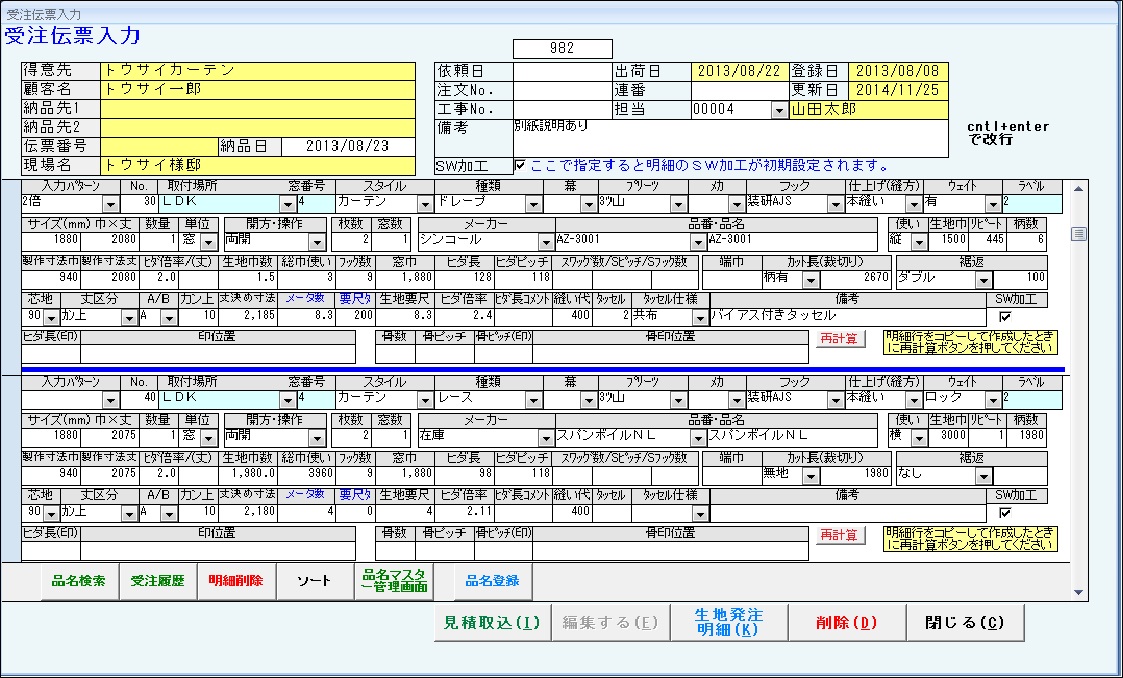Image resolution: width=1123 pixels, height=678 pixels.
Task: Open 受注履歴 order history
Action: 157,581
